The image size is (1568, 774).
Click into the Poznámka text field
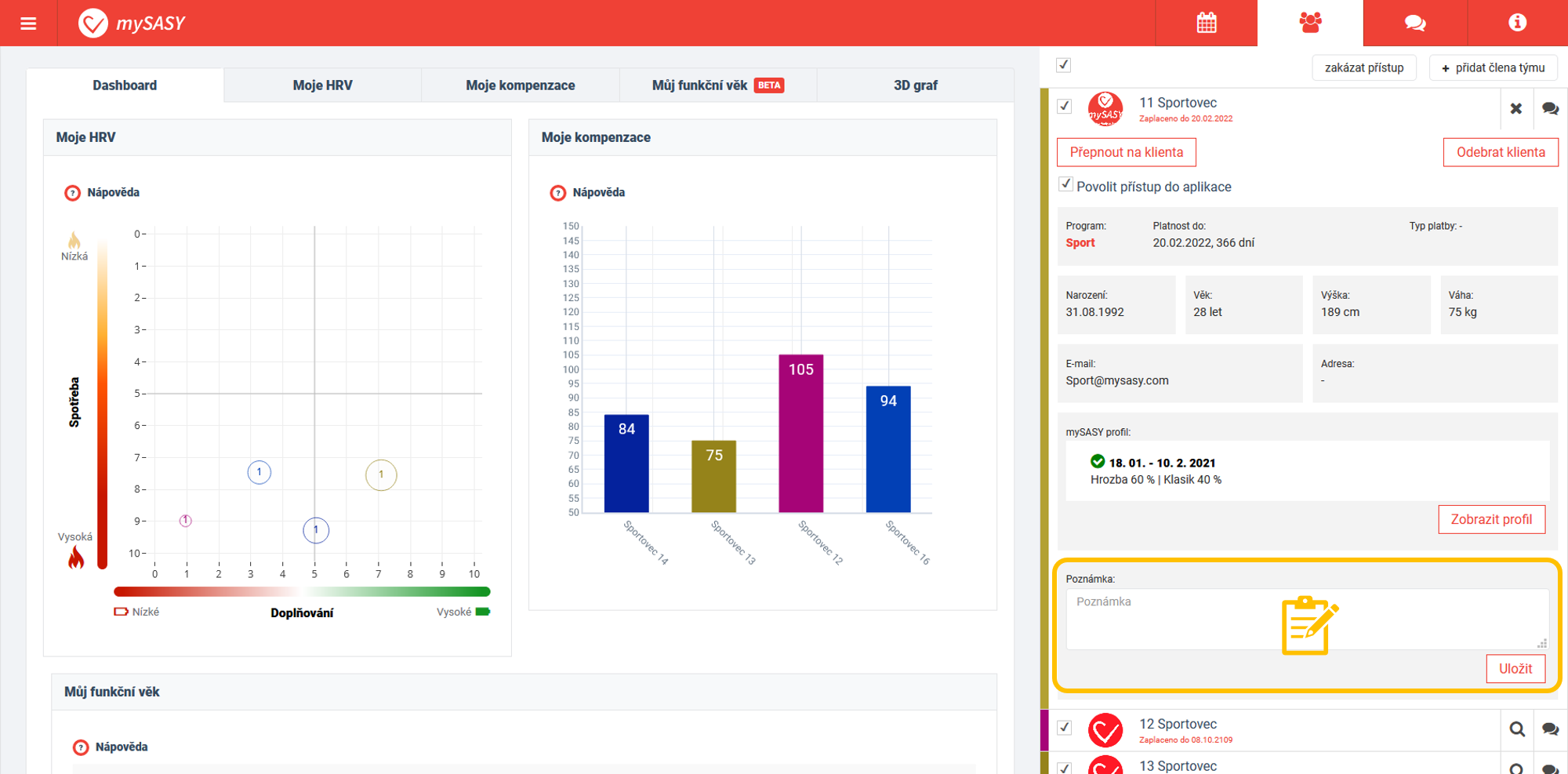(x=1307, y=619)
